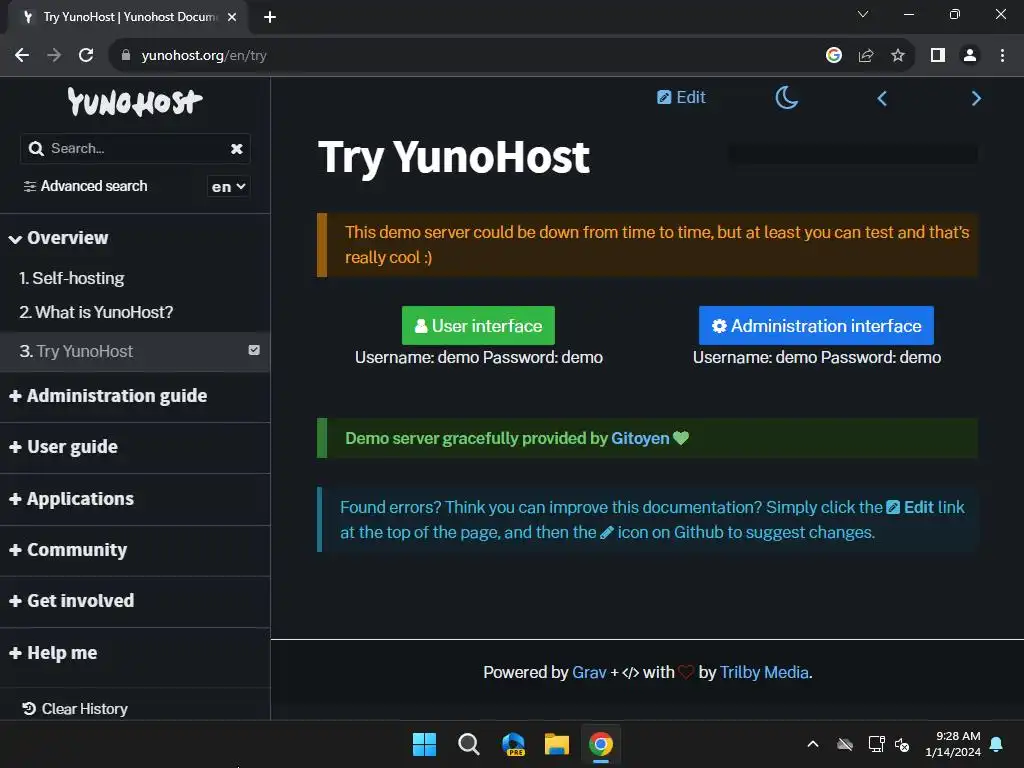Open the tab search dropdown arrow
The width and height of the screenshot is (1024, 768).
tap(863, 14)
